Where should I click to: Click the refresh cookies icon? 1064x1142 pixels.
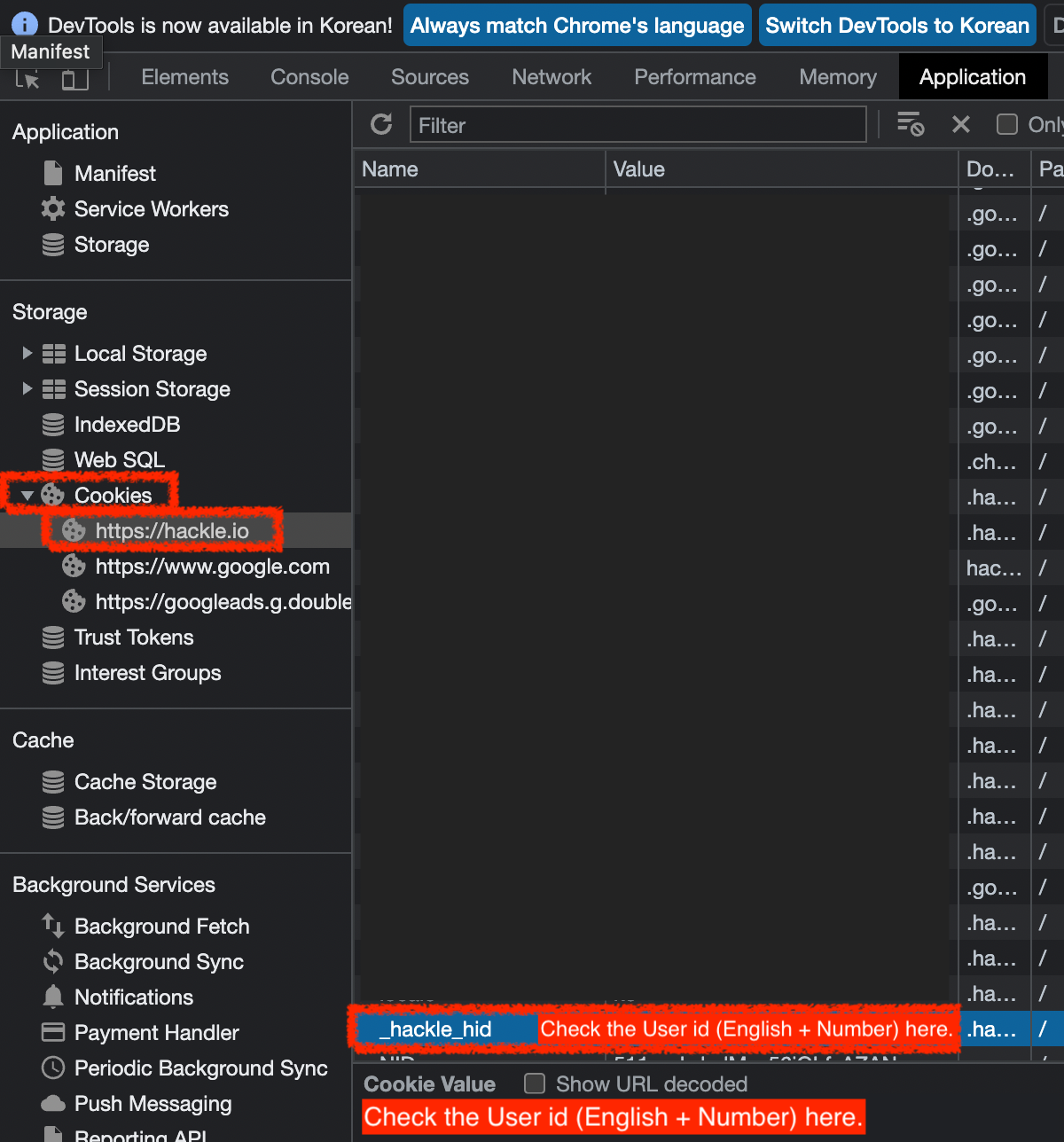click(x=381, y=124)
